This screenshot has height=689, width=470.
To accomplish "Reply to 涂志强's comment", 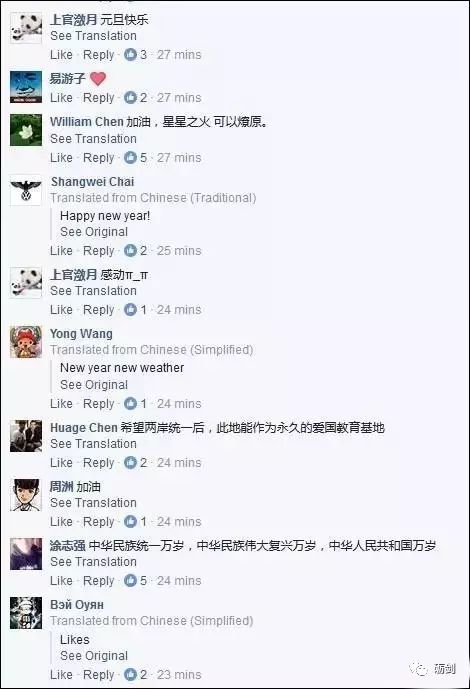I will 98,581.
